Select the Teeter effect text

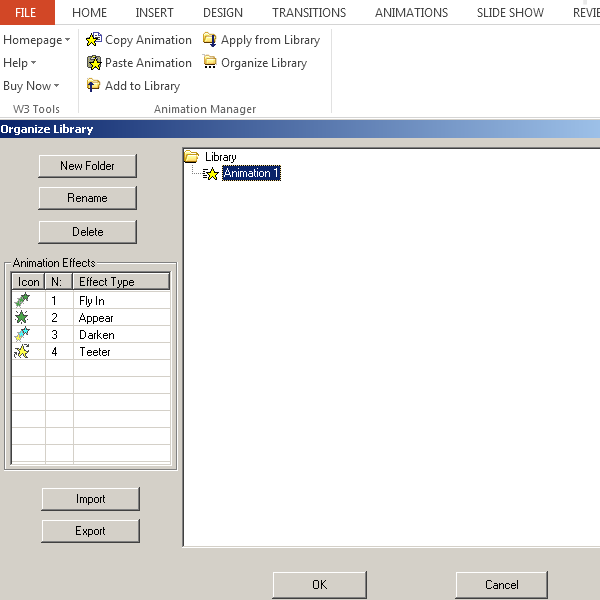[95, 352]
